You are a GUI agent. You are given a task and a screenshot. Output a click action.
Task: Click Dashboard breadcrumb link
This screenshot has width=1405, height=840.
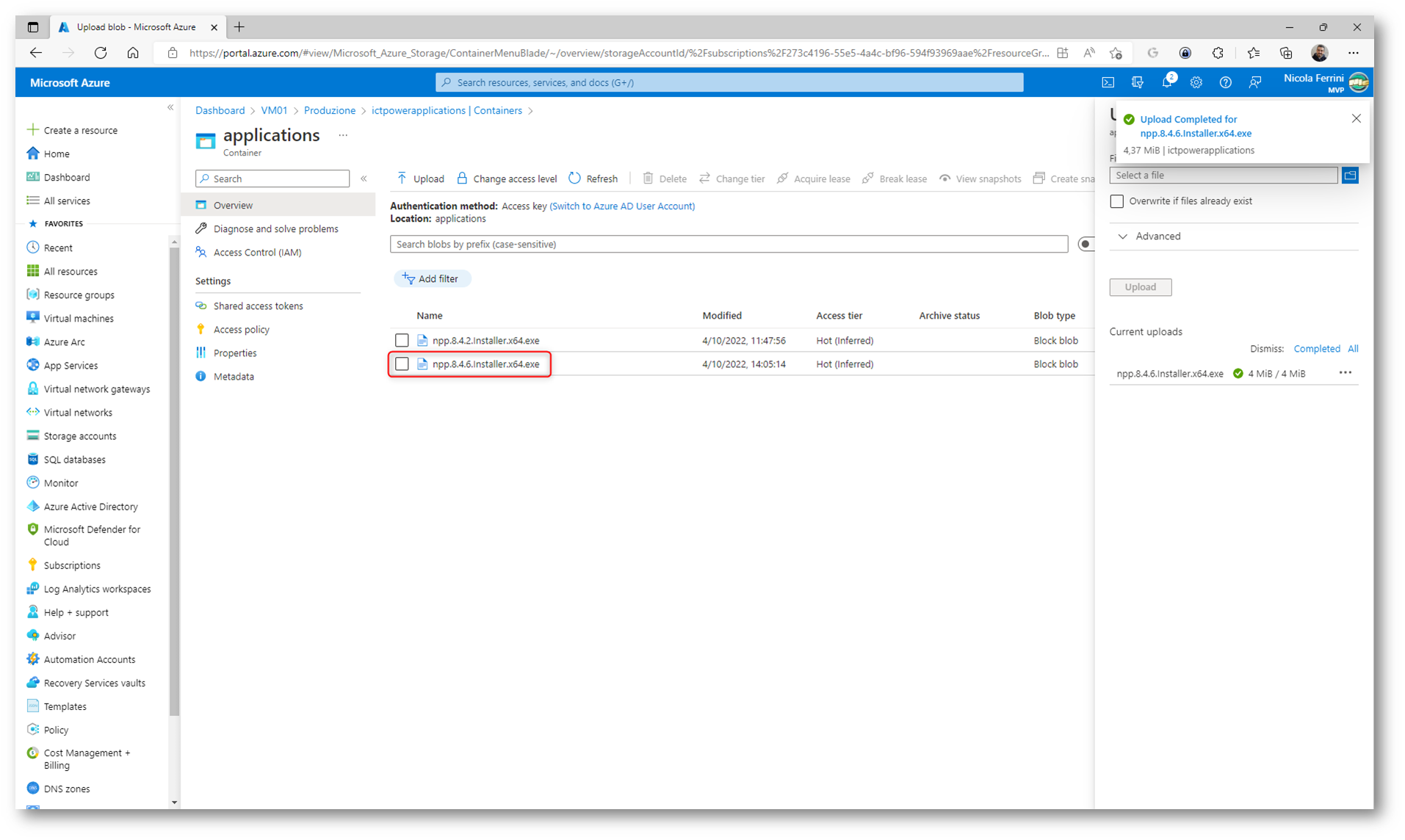[220, 110]
